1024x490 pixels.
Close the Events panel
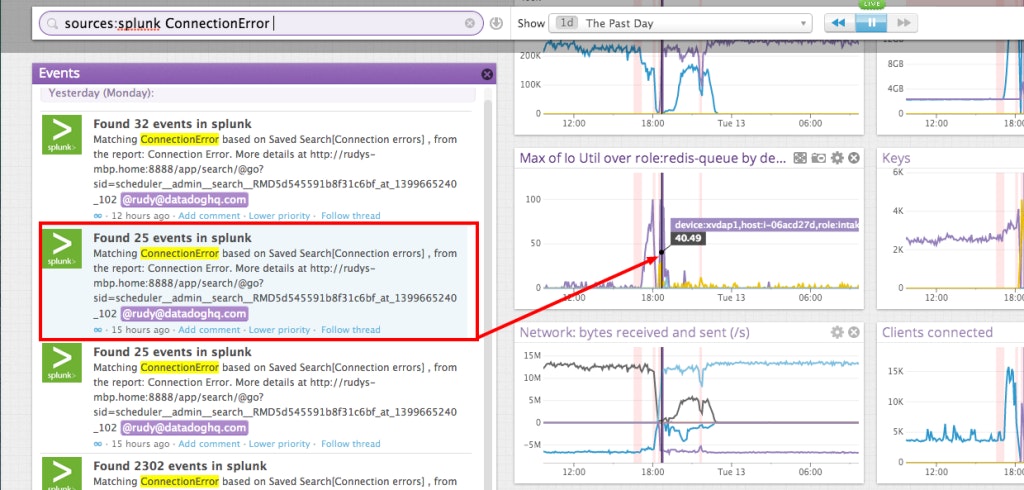[487, 74]
